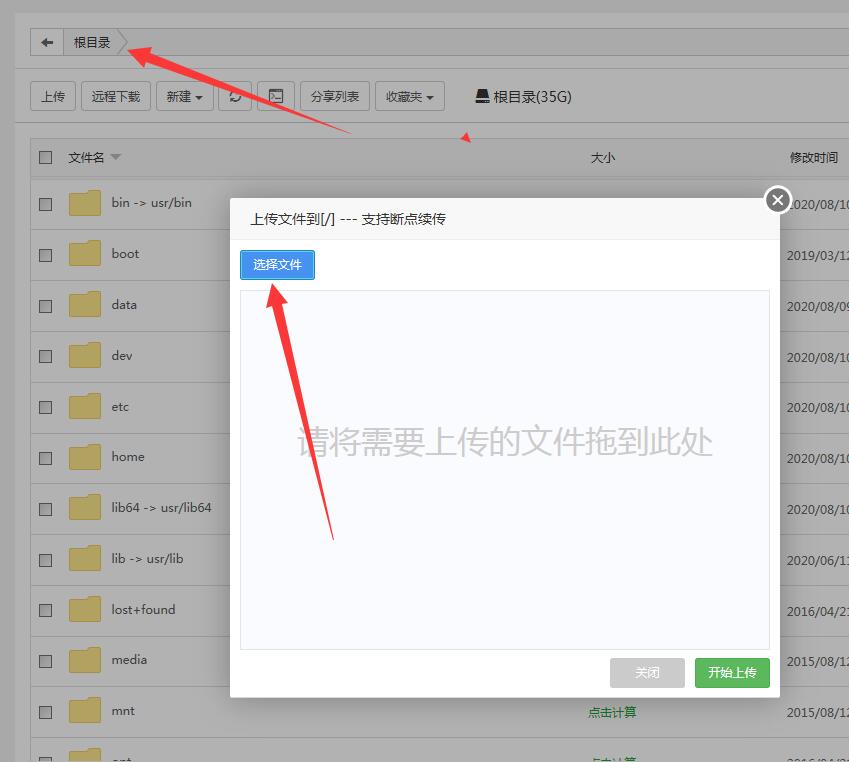Toggle the select-all checkbox in header
This screenshot has height=762, width=849.
point(45,157)
